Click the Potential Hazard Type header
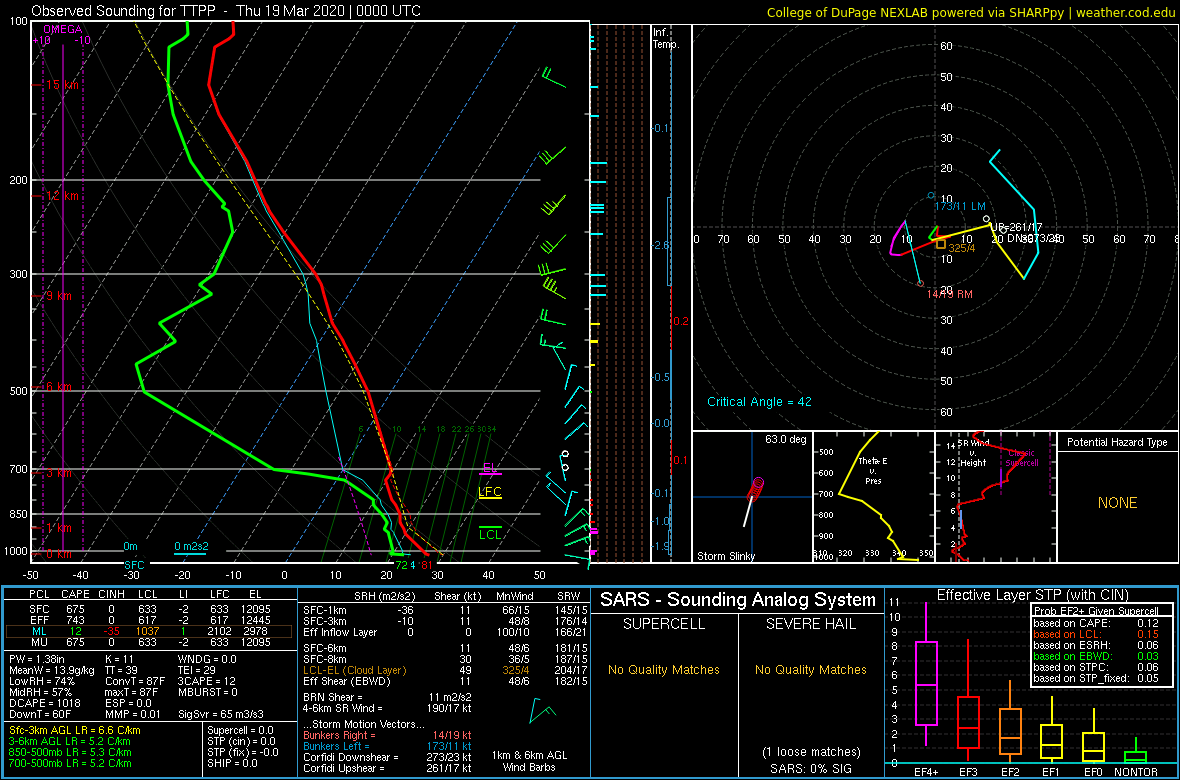Screen dimensions: 1180x780 (x=1118, y=443)
